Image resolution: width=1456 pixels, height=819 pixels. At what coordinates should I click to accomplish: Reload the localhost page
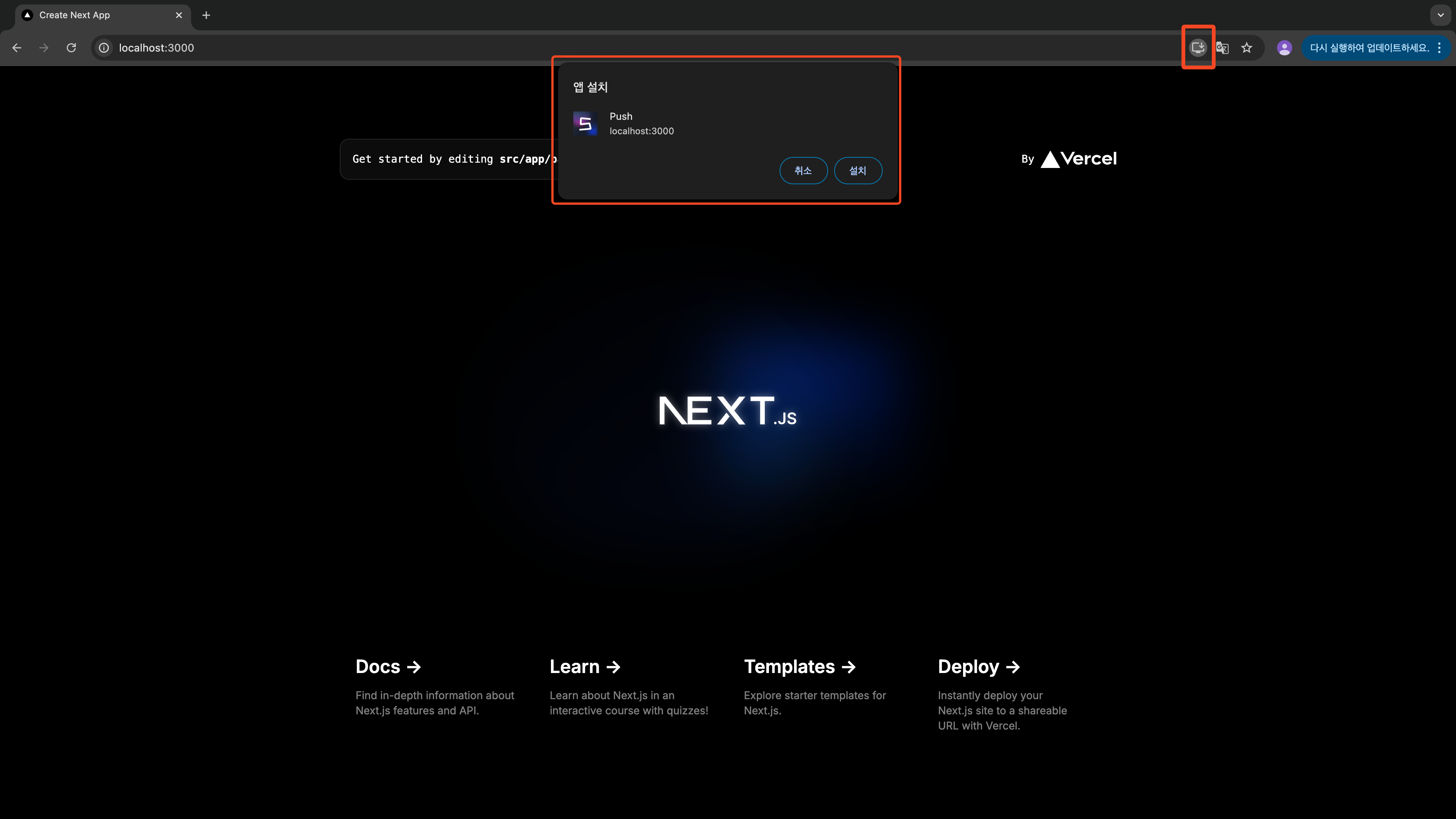pos(71,48)
